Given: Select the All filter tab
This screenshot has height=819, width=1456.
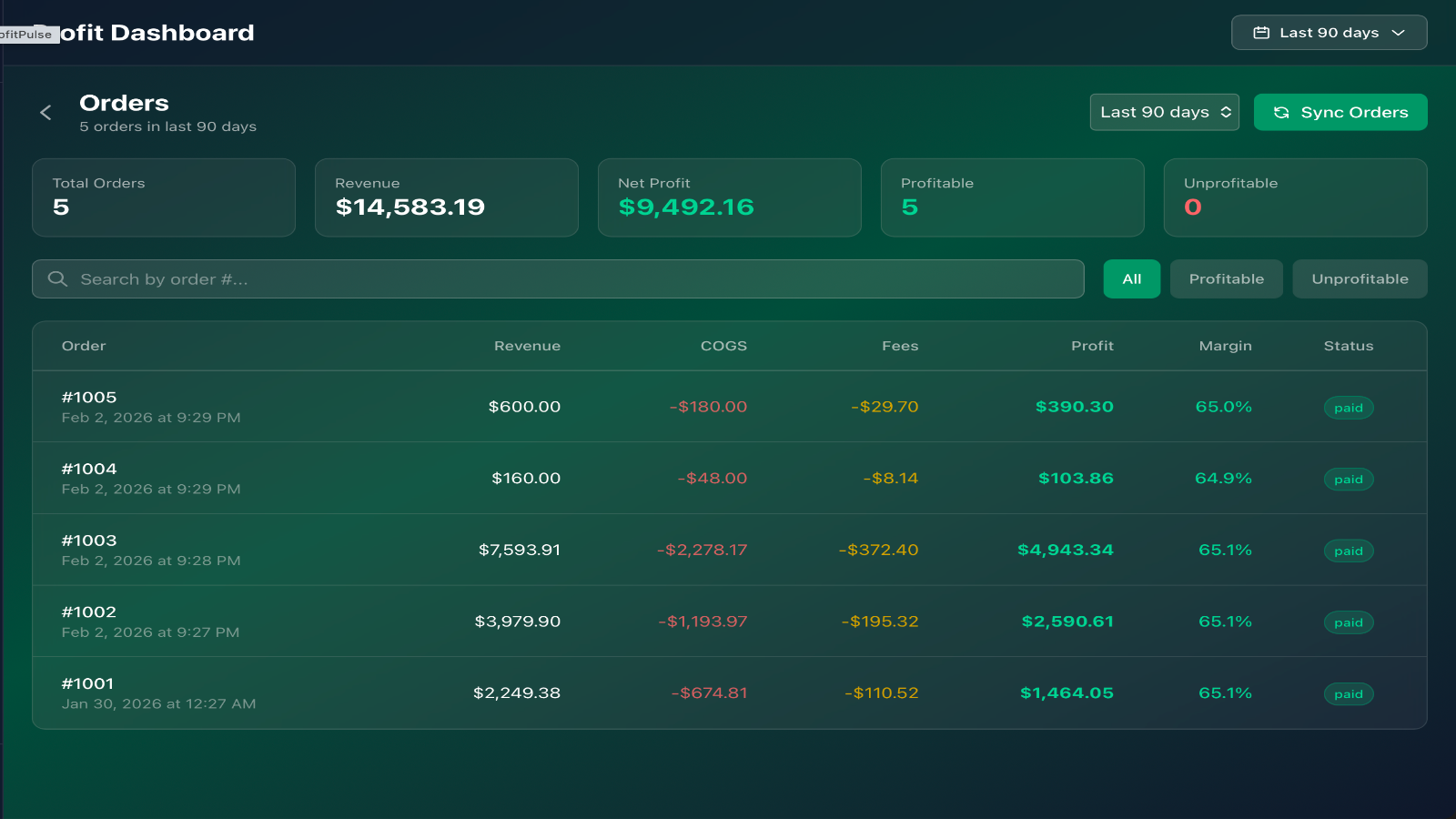Looking at the screenshot, I should coord(1131,279).
